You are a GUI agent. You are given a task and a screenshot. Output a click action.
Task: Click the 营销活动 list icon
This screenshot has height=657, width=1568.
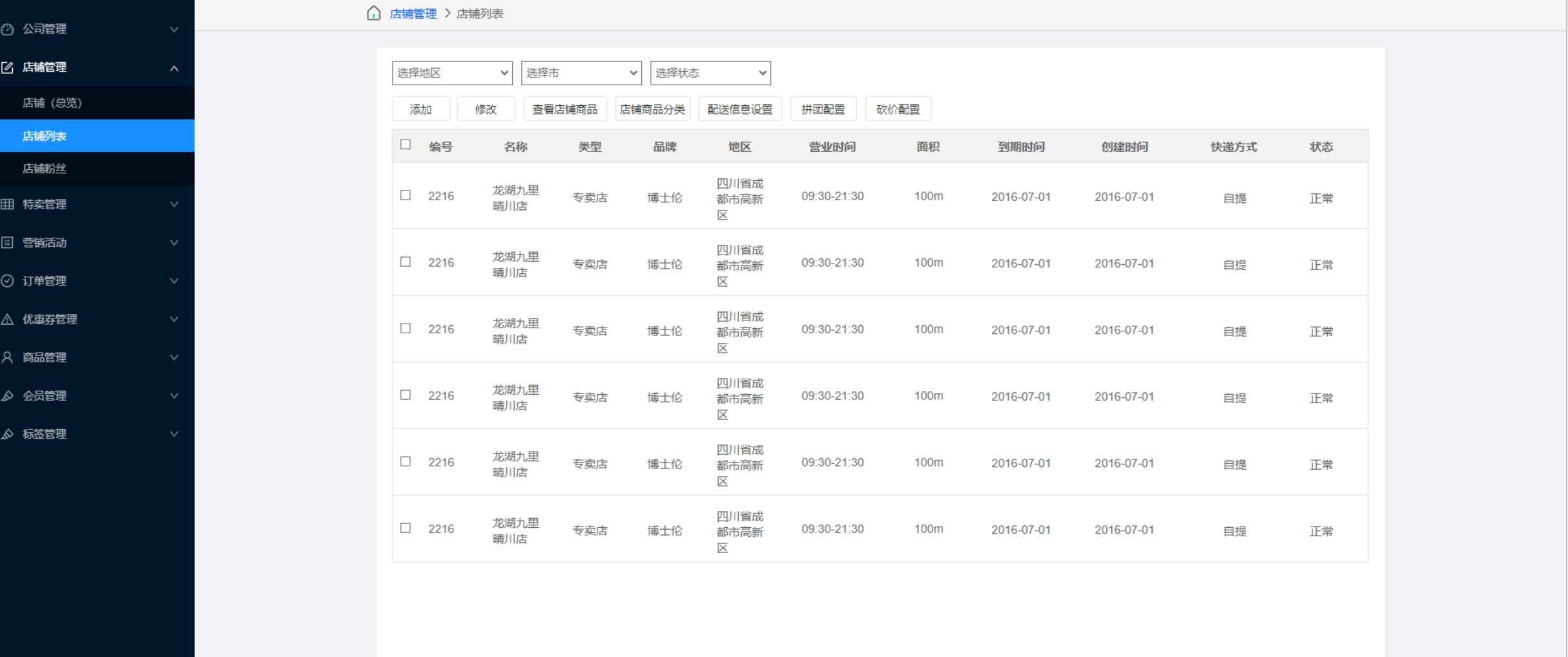click(7, 242)
